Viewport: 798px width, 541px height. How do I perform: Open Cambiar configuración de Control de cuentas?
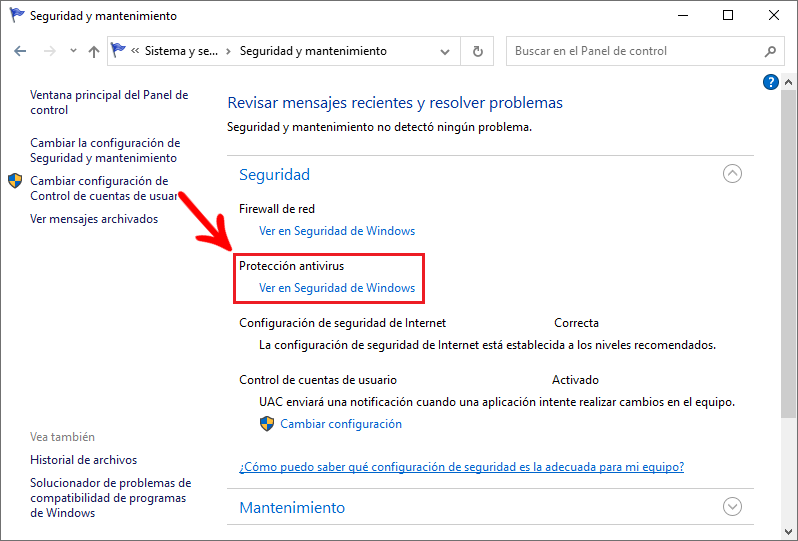[x=103, y=188]
